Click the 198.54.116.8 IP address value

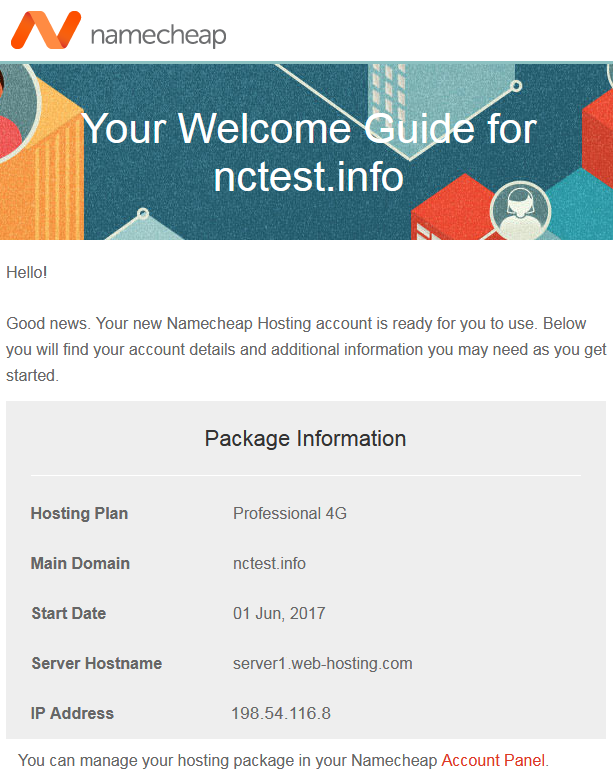click(281, 713)
